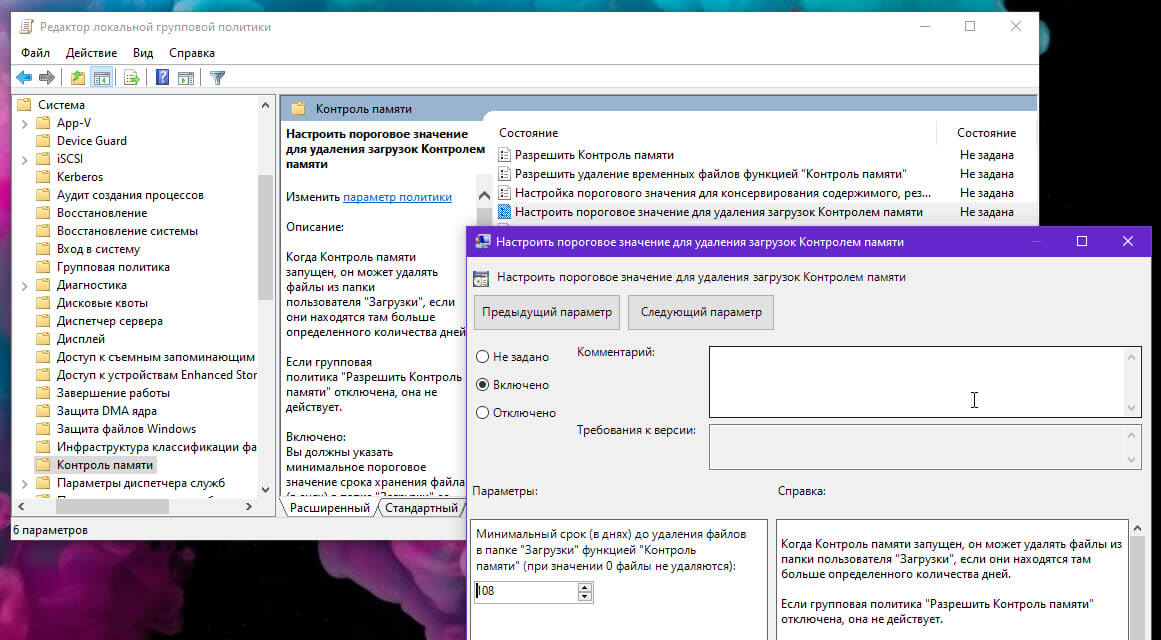Open the Help icon in toolbar
The image size is (1161, 640).
(162, 78)
